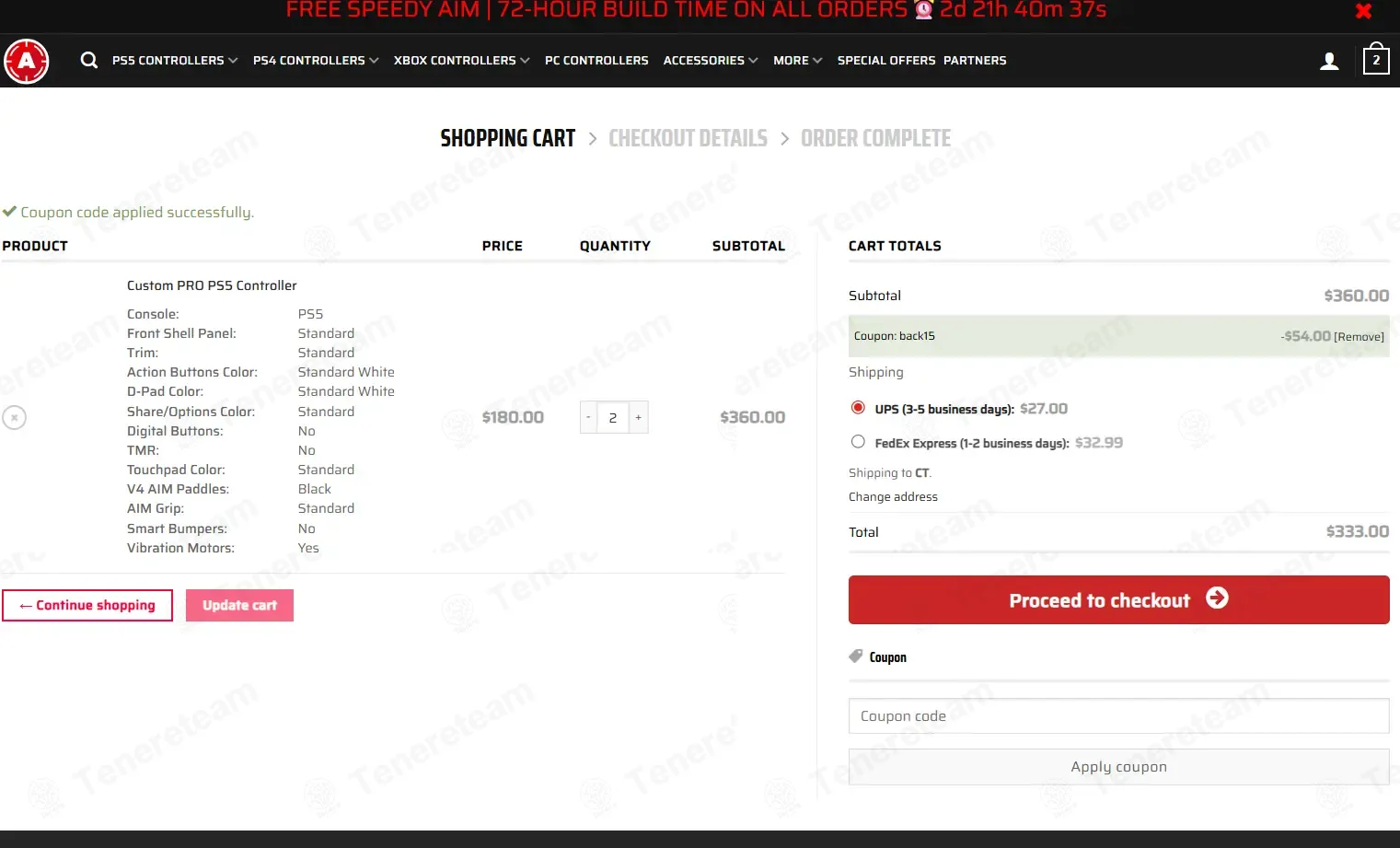Click the 'Shipping to CT.' text
The width and height of the screenshot is (1400, 848).
point(890,472)
